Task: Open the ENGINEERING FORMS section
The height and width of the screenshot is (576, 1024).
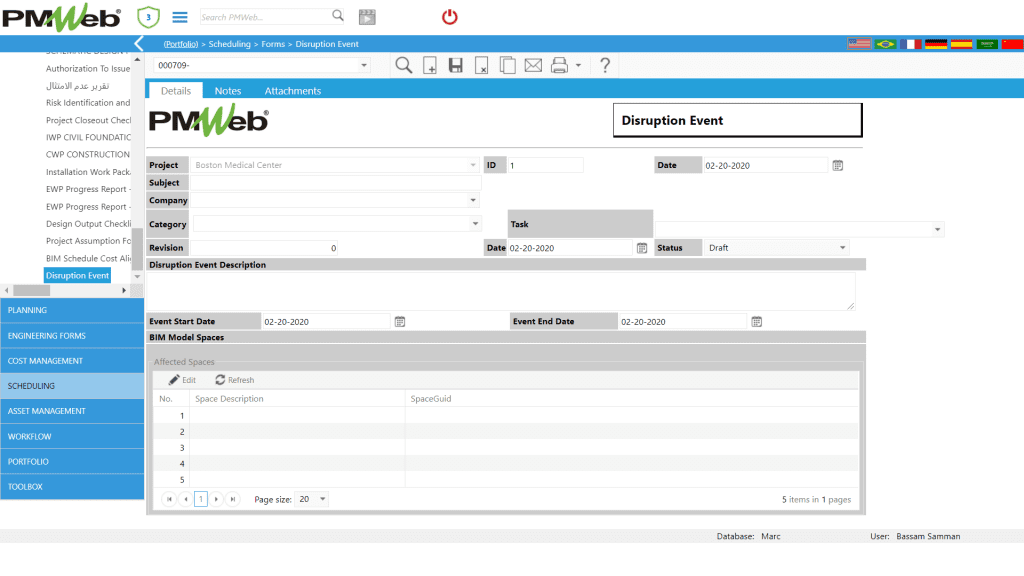Action: (72, 336)
